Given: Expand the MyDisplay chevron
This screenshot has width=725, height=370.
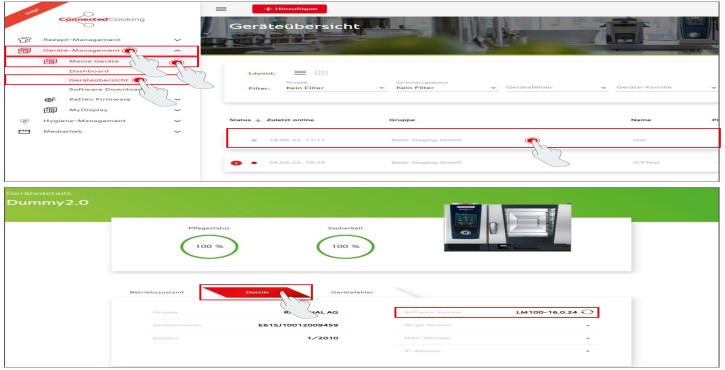Looking at the screenshot, I should (x=177, y=110).
